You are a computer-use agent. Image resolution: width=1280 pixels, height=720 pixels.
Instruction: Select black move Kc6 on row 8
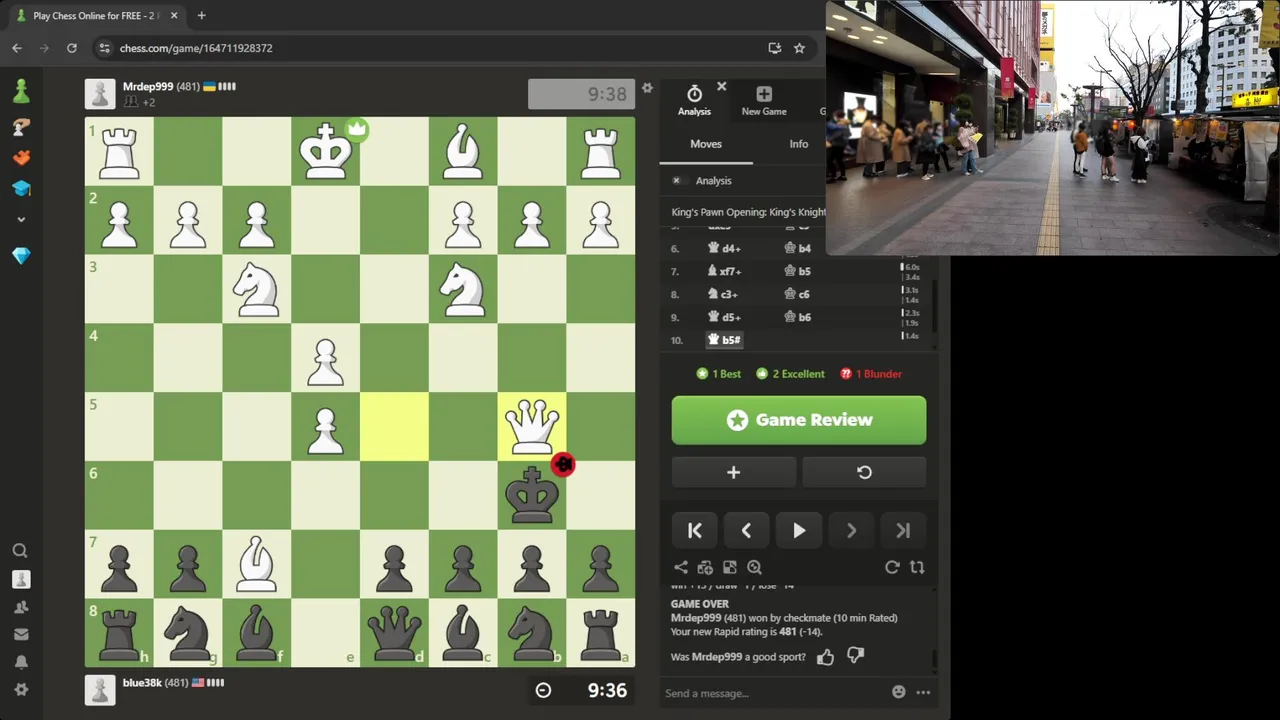798,294
